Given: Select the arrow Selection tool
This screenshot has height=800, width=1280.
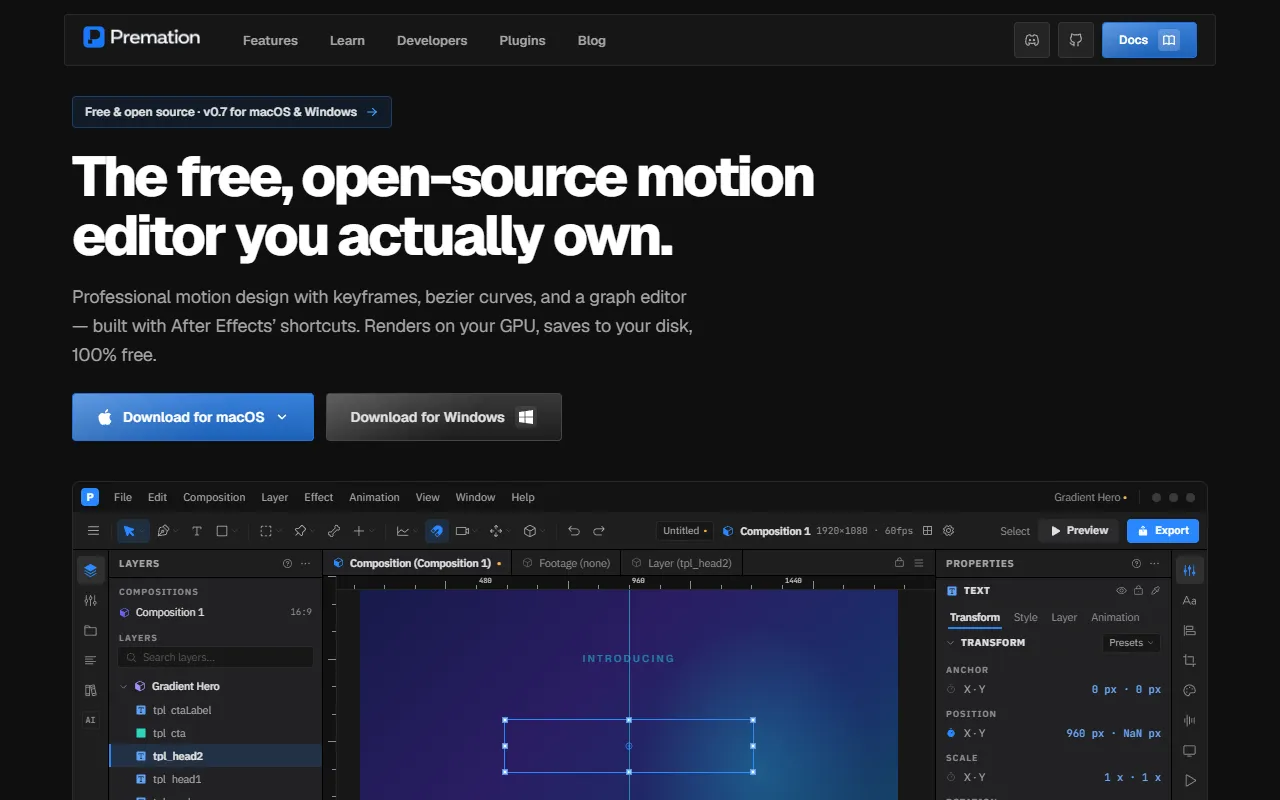Looking at the screenshot, I should 129,531.
